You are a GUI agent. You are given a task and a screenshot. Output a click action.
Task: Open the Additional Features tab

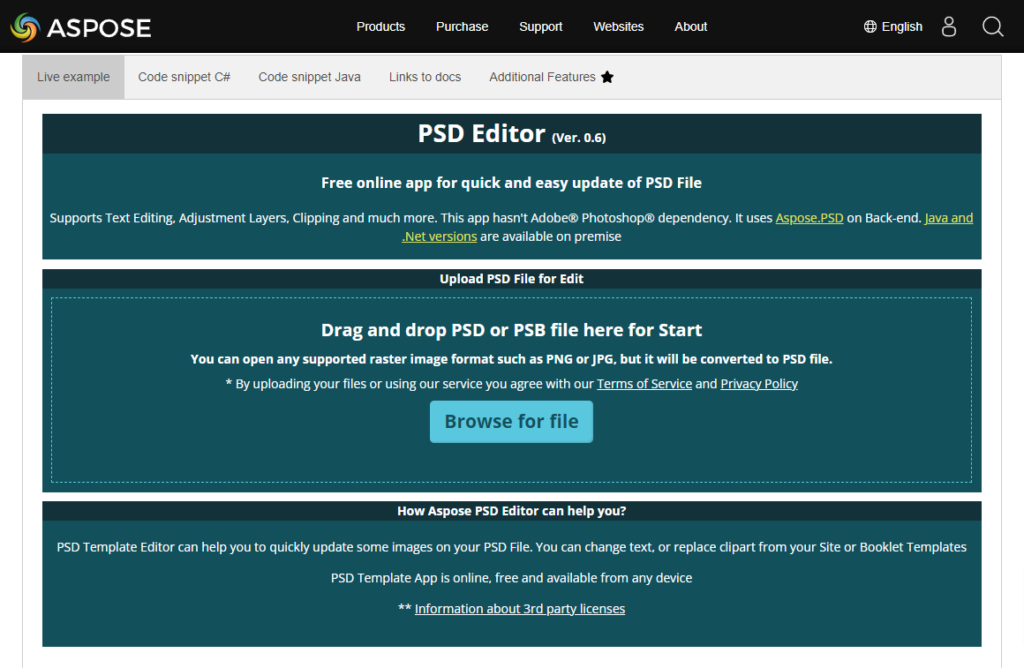pyautogui.click(x=542, y=76)
